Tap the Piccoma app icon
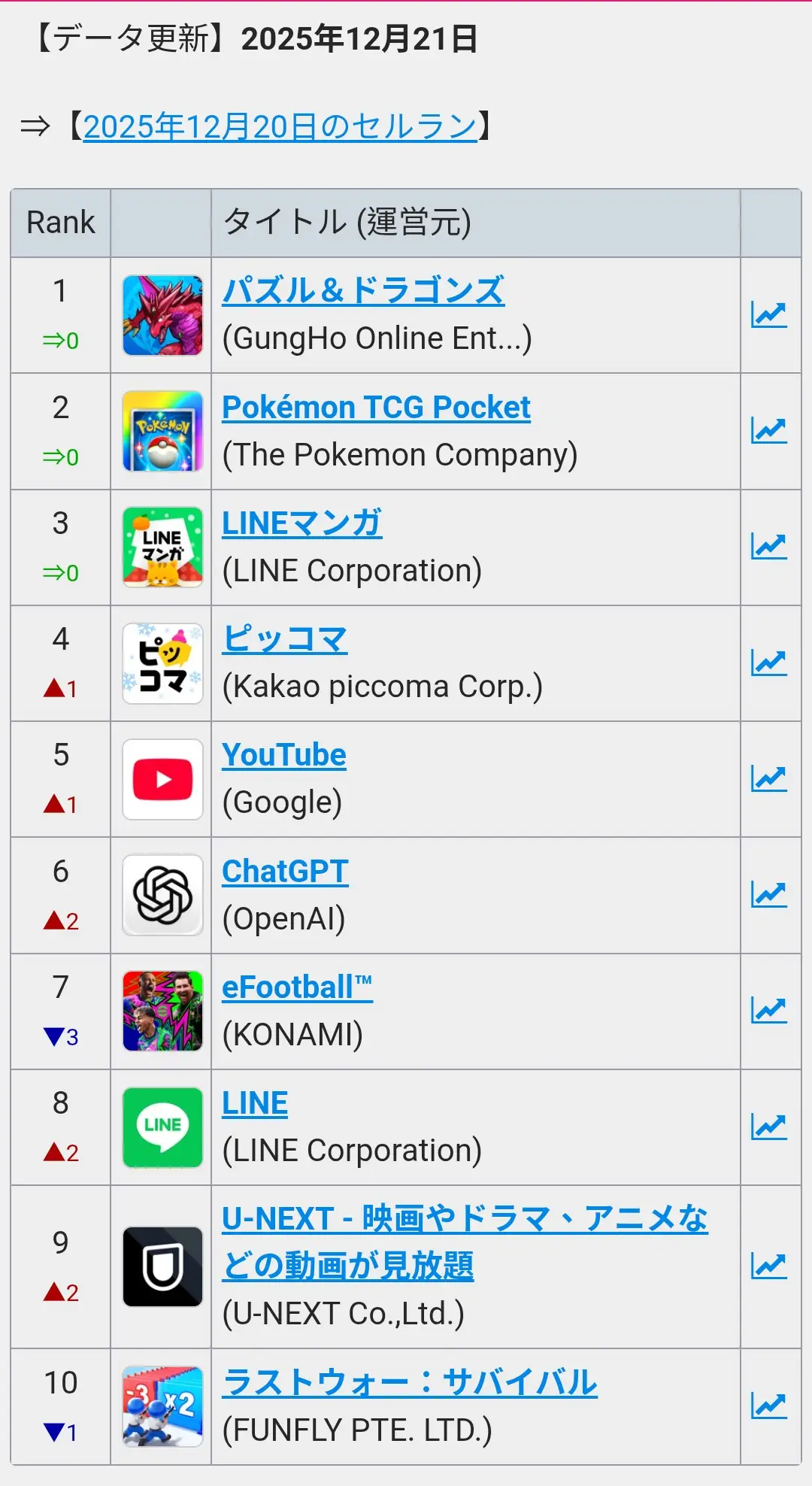 tap(162, 663)
